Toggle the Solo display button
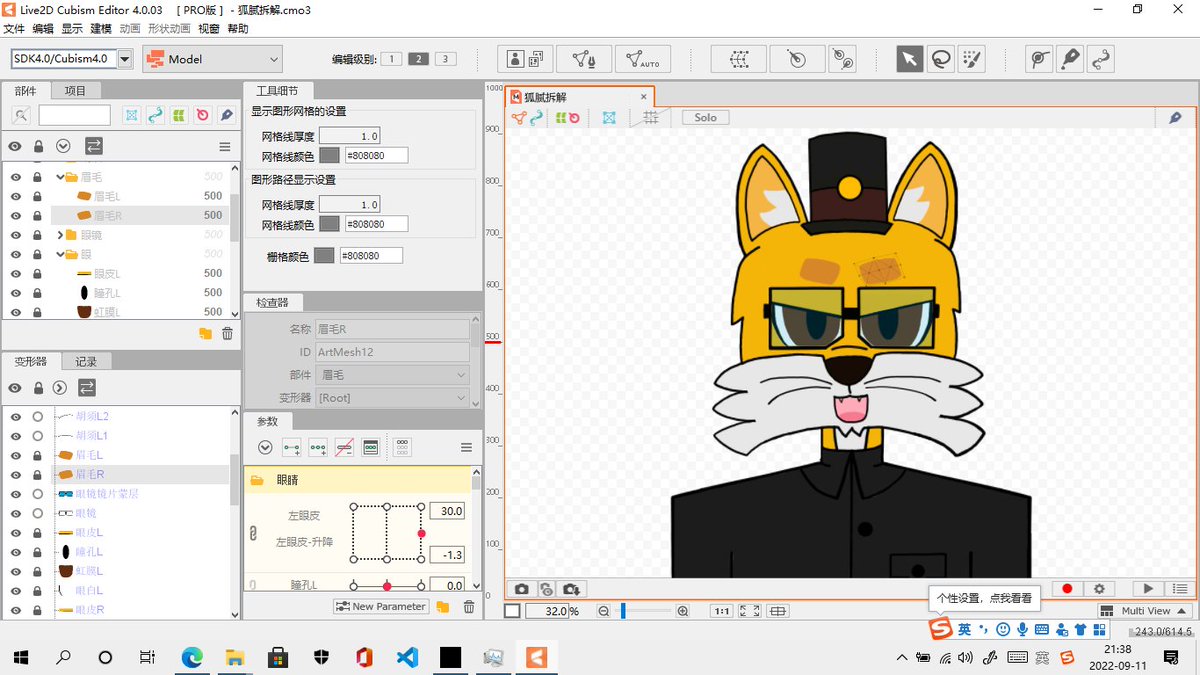The width and height of the screenshot is (1200, 675). (x=706, y=117)
